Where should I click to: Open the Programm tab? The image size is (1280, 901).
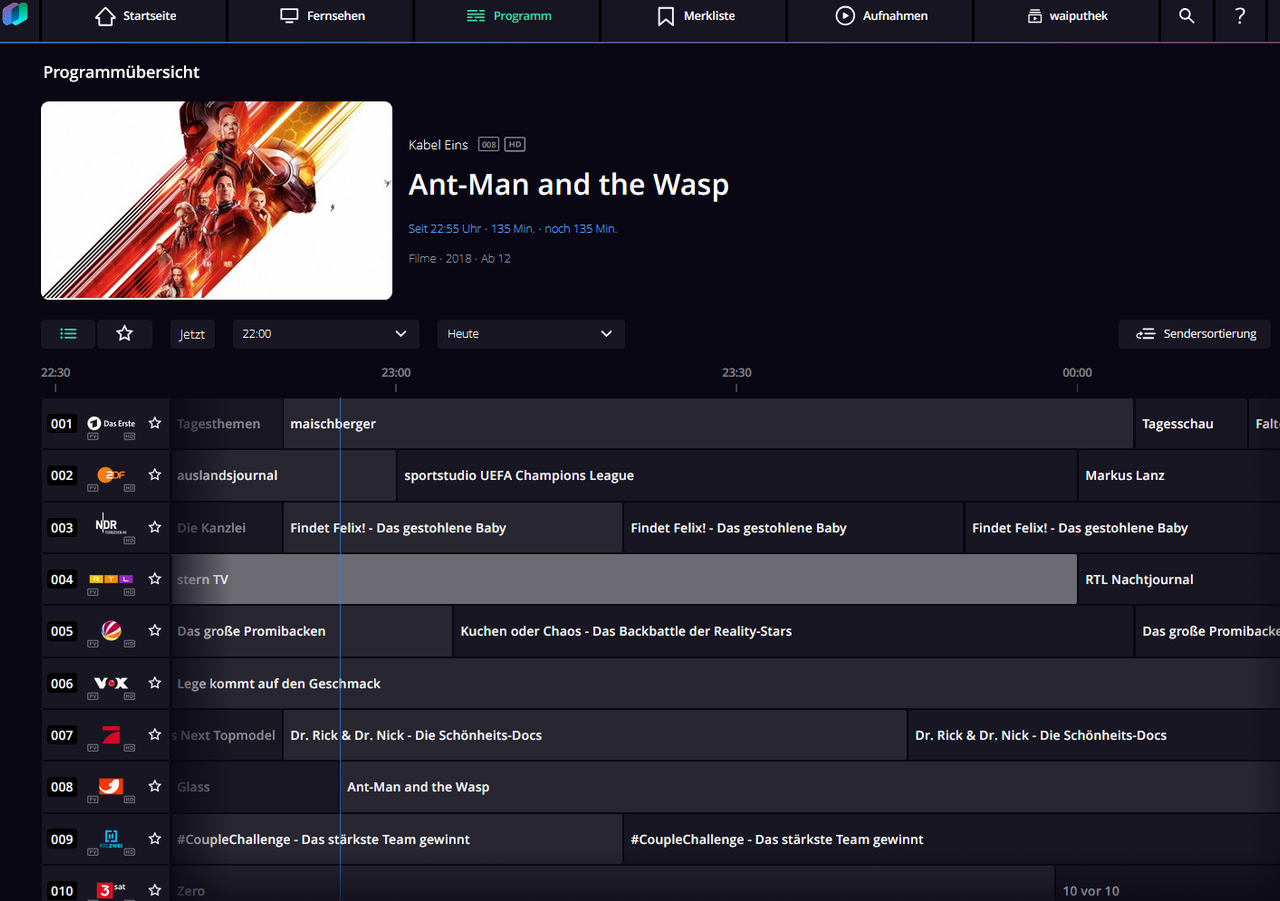point(508,16)
